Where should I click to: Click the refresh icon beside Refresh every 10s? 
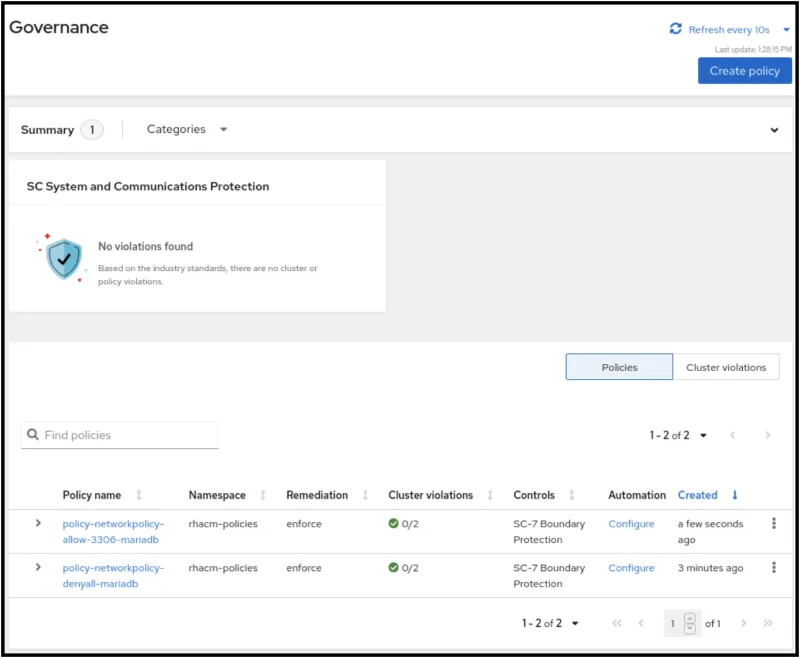pyautogui.click(x=676, y=29)
